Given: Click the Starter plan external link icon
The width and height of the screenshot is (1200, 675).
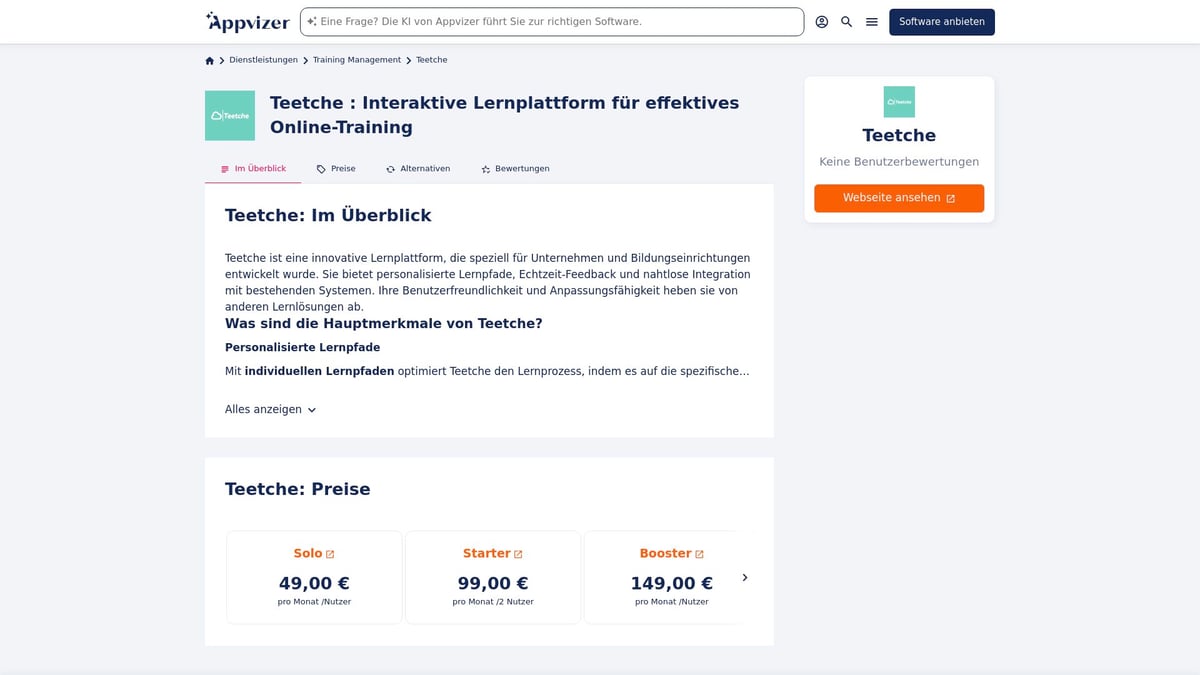Looking at the screenshot, I should pos(518,554).
